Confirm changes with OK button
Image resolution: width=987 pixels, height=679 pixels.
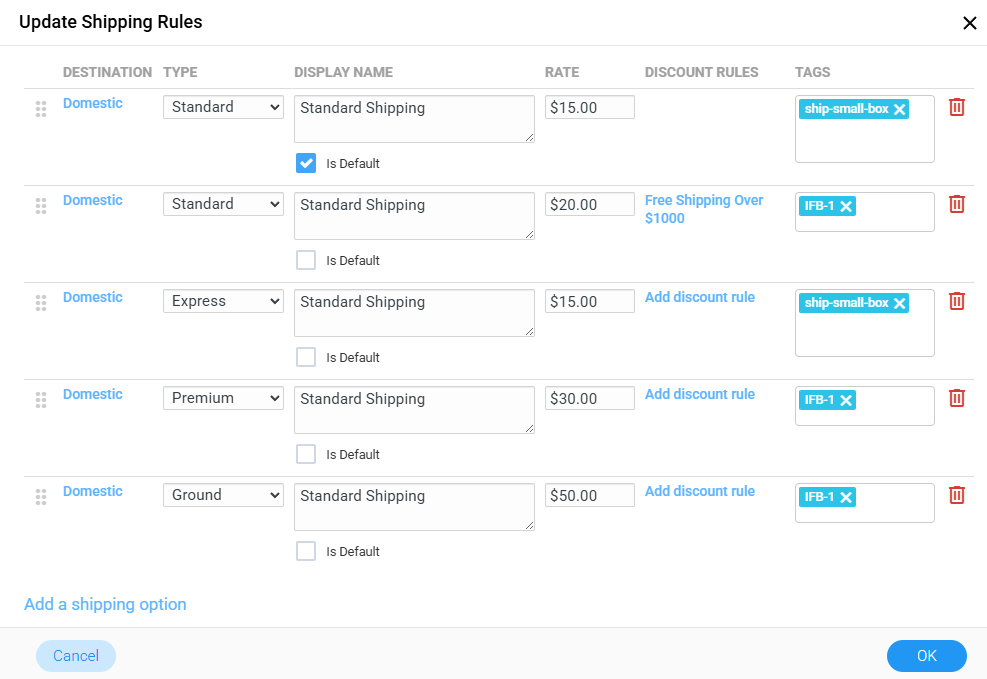pyautogui.click(x=927, y=656)
